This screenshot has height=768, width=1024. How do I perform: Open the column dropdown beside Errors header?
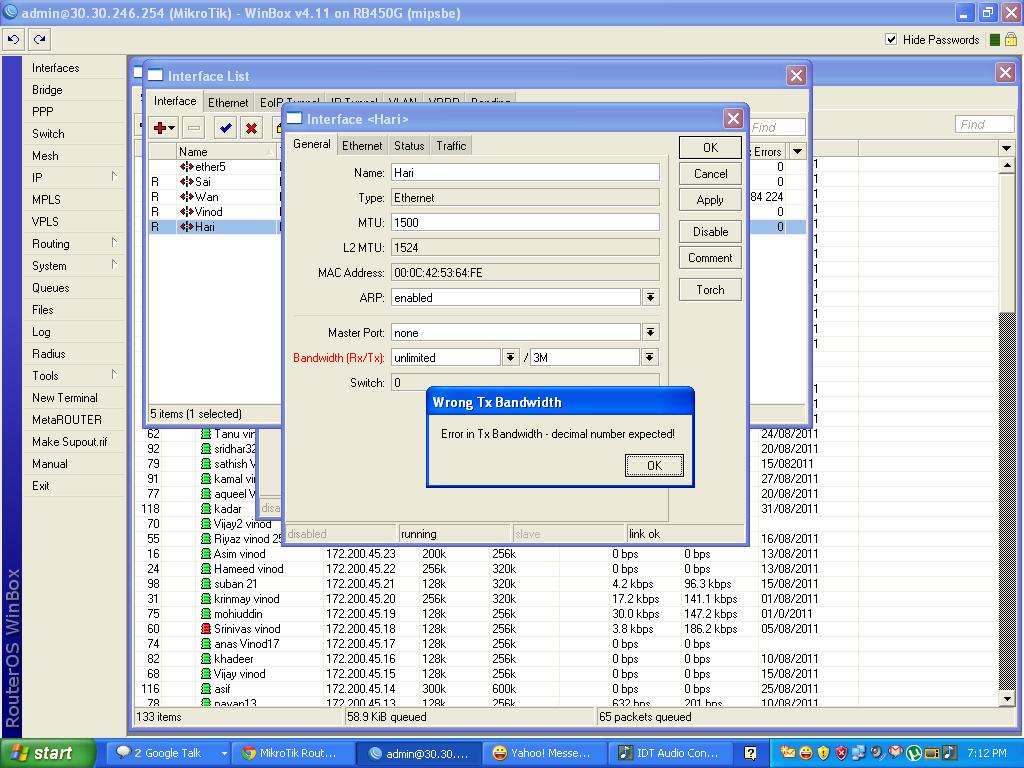coord(797,152)
